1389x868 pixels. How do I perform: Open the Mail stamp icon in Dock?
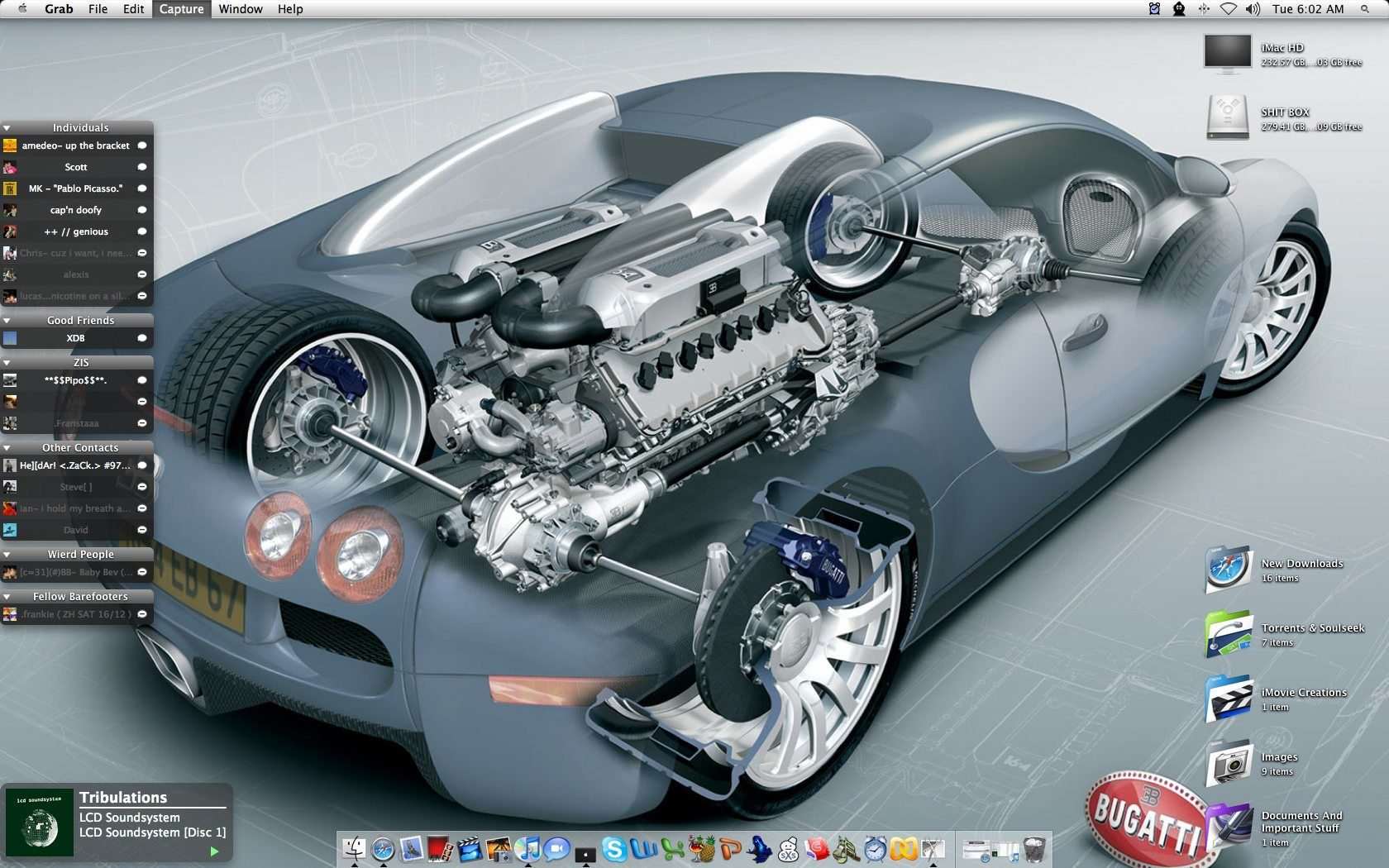point(412,848)
